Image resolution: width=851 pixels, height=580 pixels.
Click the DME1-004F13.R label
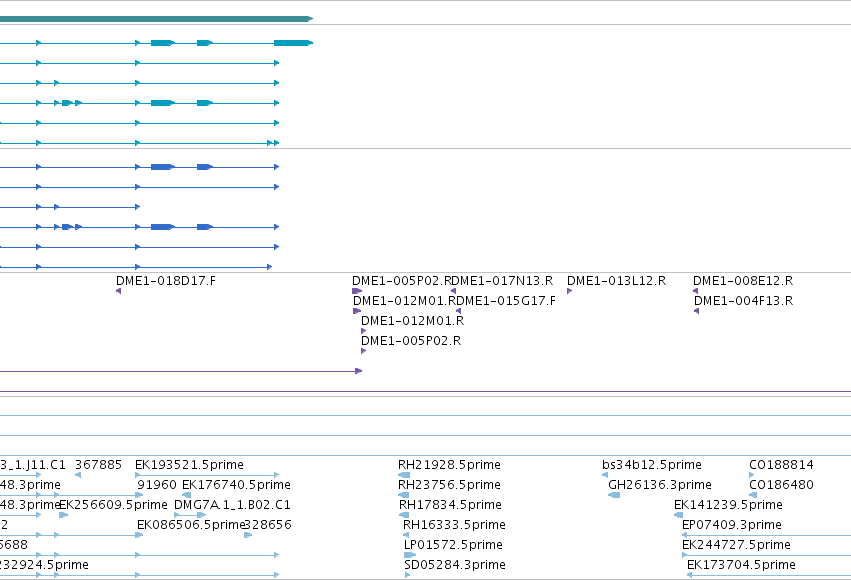(x=744, y=301)
